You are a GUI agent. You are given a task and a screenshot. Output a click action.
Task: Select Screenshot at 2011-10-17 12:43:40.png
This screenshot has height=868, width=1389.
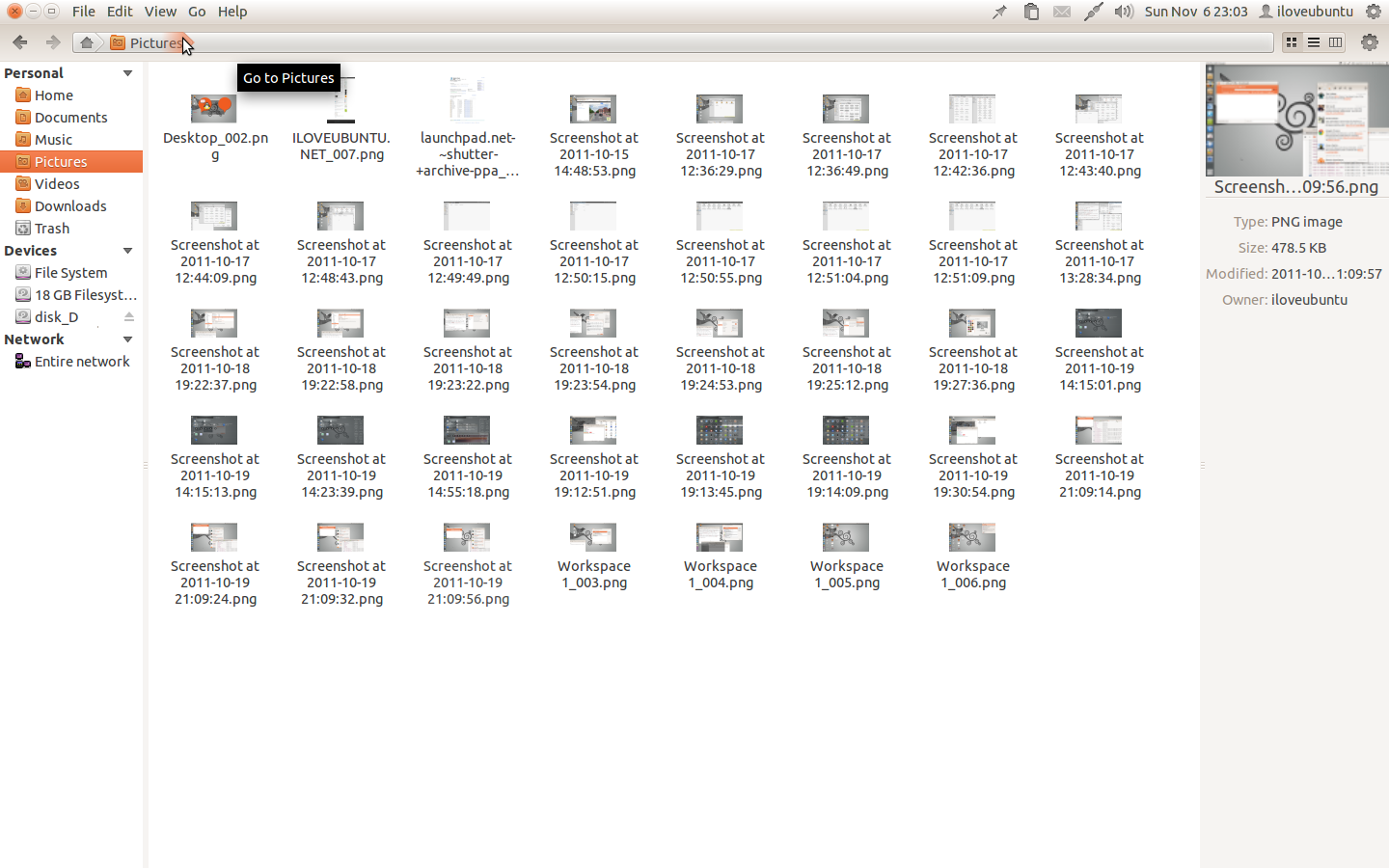pyautogui.click(x=1099, y=137)
